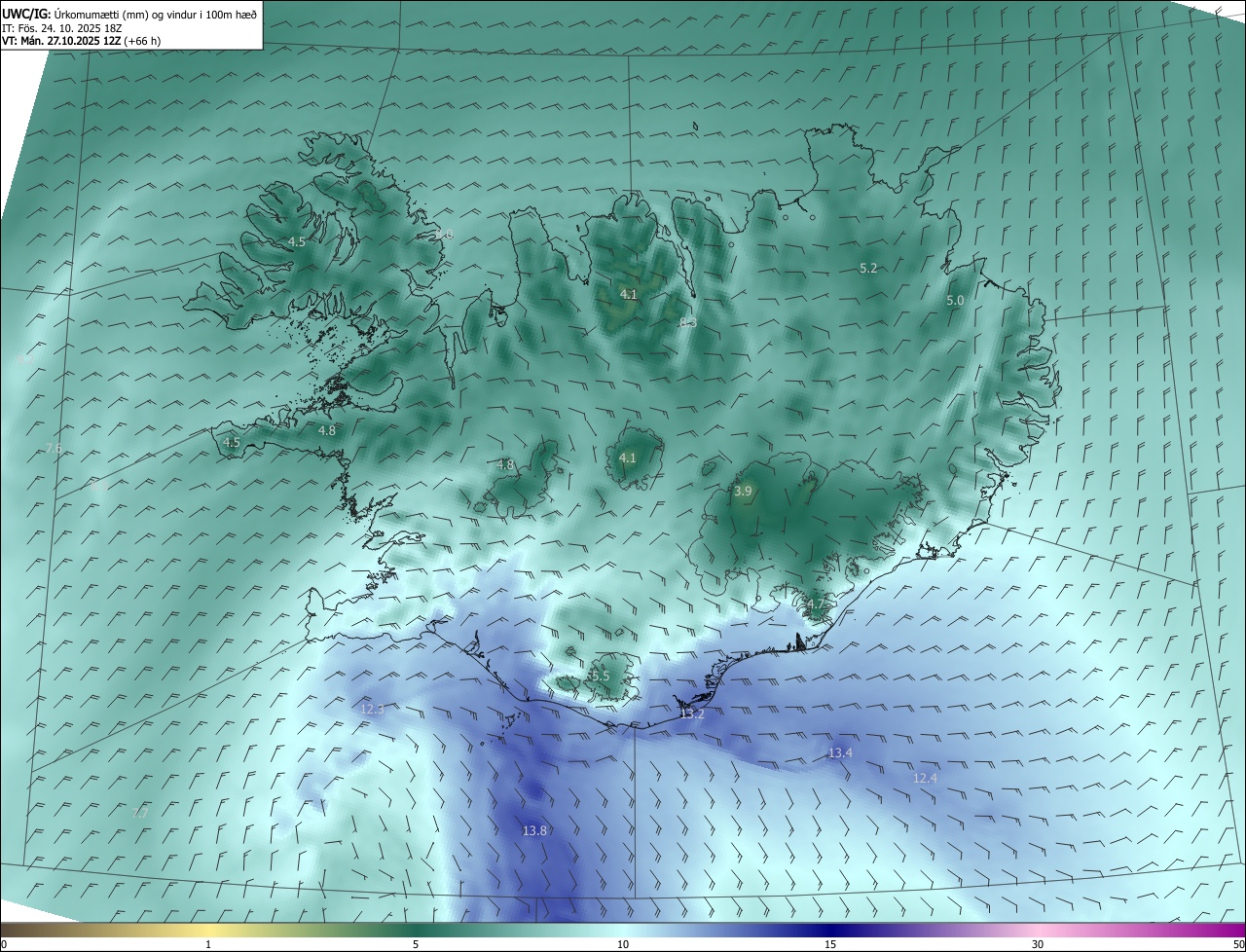This screenshot has height=952, width=1246.
Task: Click the precipitation color scale bar
Action: (x=623, y=931)
